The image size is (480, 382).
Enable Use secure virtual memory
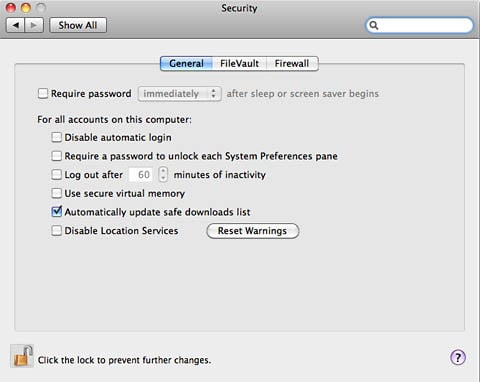pos(57,193)
